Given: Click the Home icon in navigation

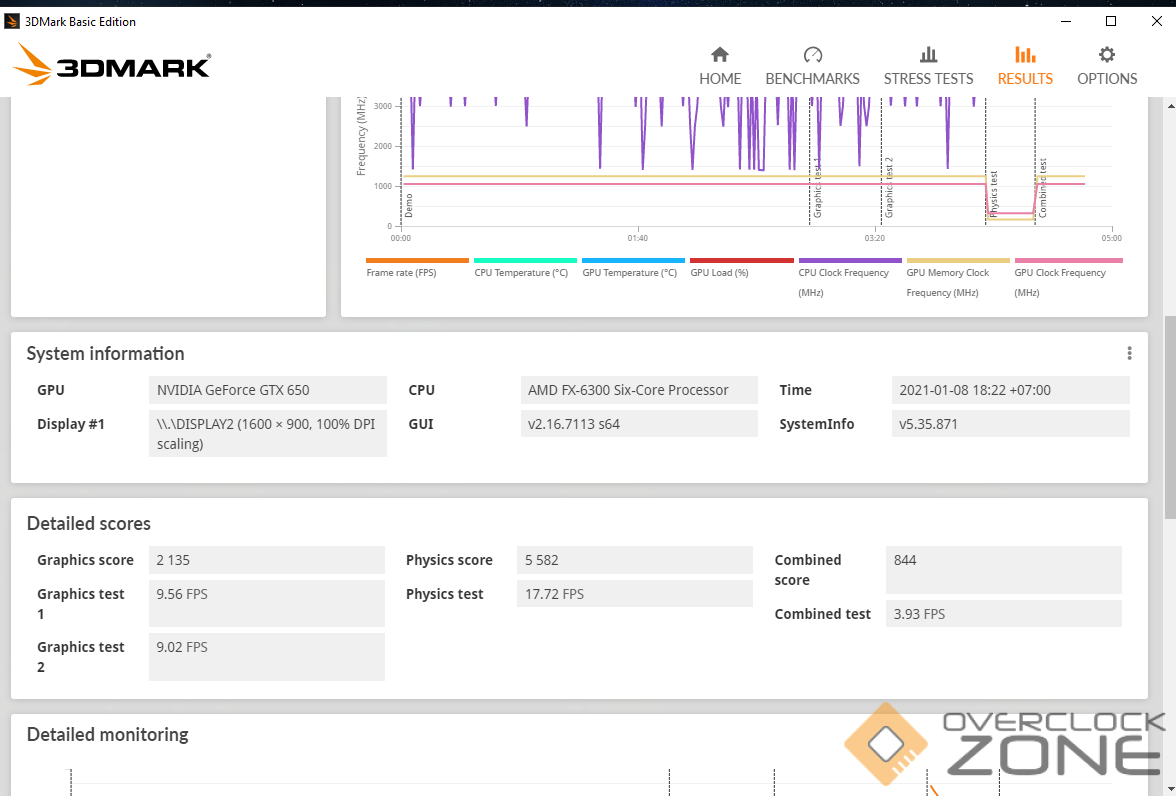Looking at the screenshot, I should (x=720, y=55).
